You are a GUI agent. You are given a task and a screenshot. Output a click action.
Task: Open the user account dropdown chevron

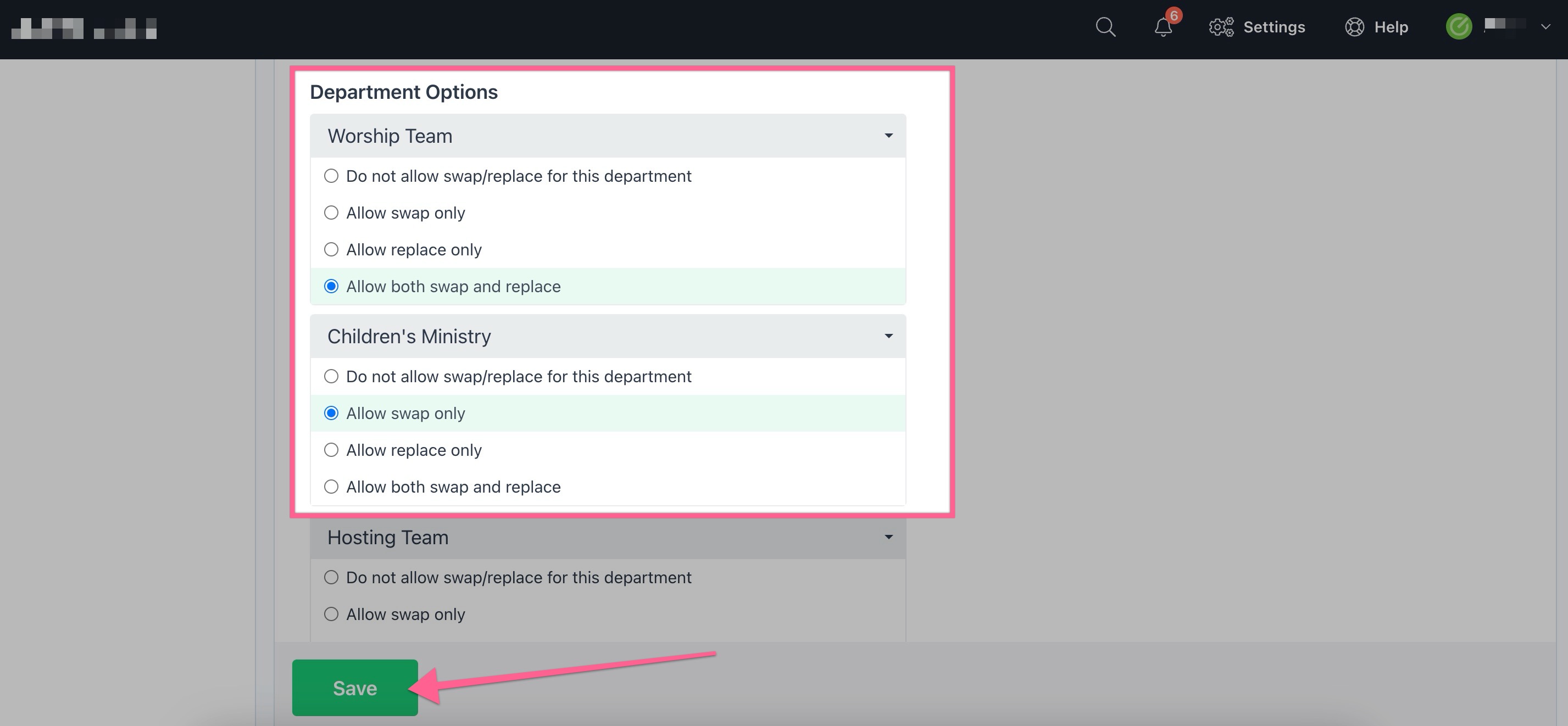point(1545,27)
